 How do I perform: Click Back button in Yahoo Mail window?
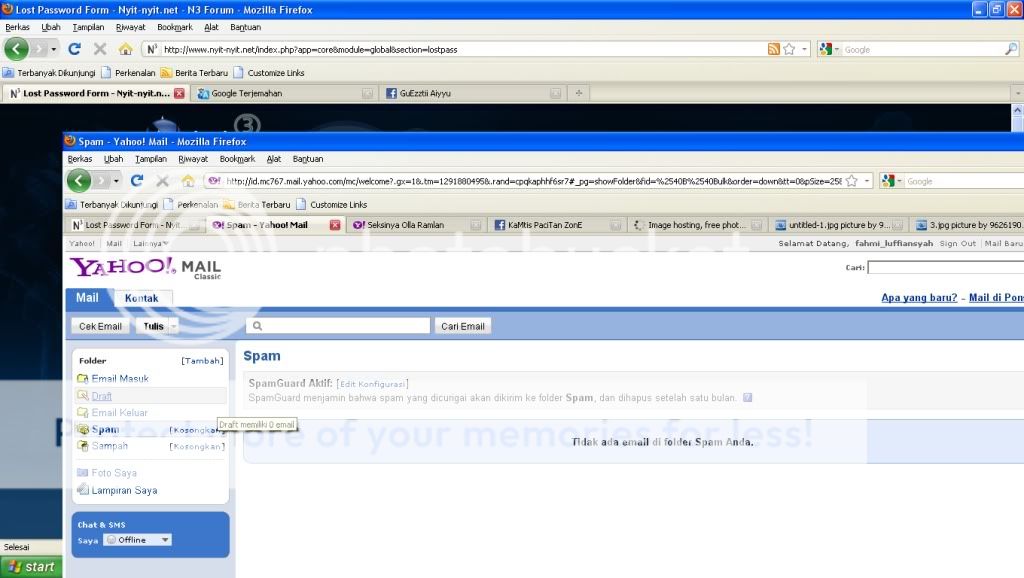pos(79,180)
